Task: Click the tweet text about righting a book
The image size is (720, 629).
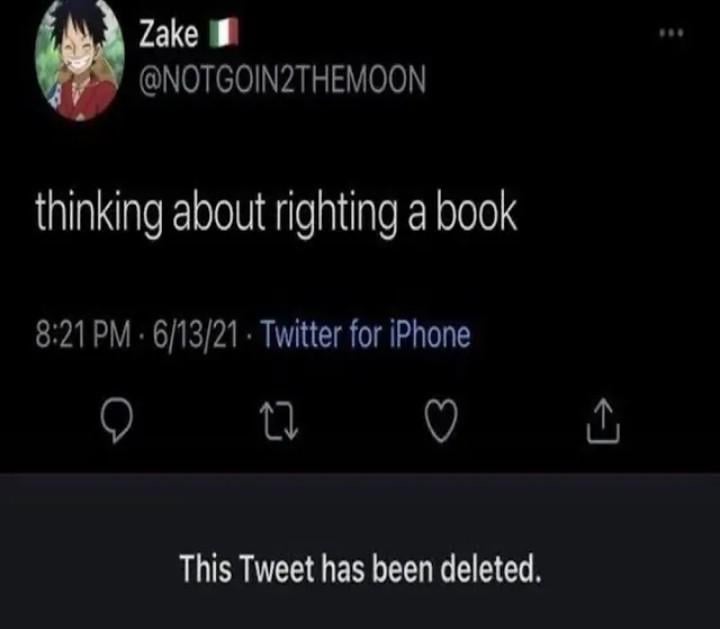Action: pyautogui.click(x=276, y=214)
